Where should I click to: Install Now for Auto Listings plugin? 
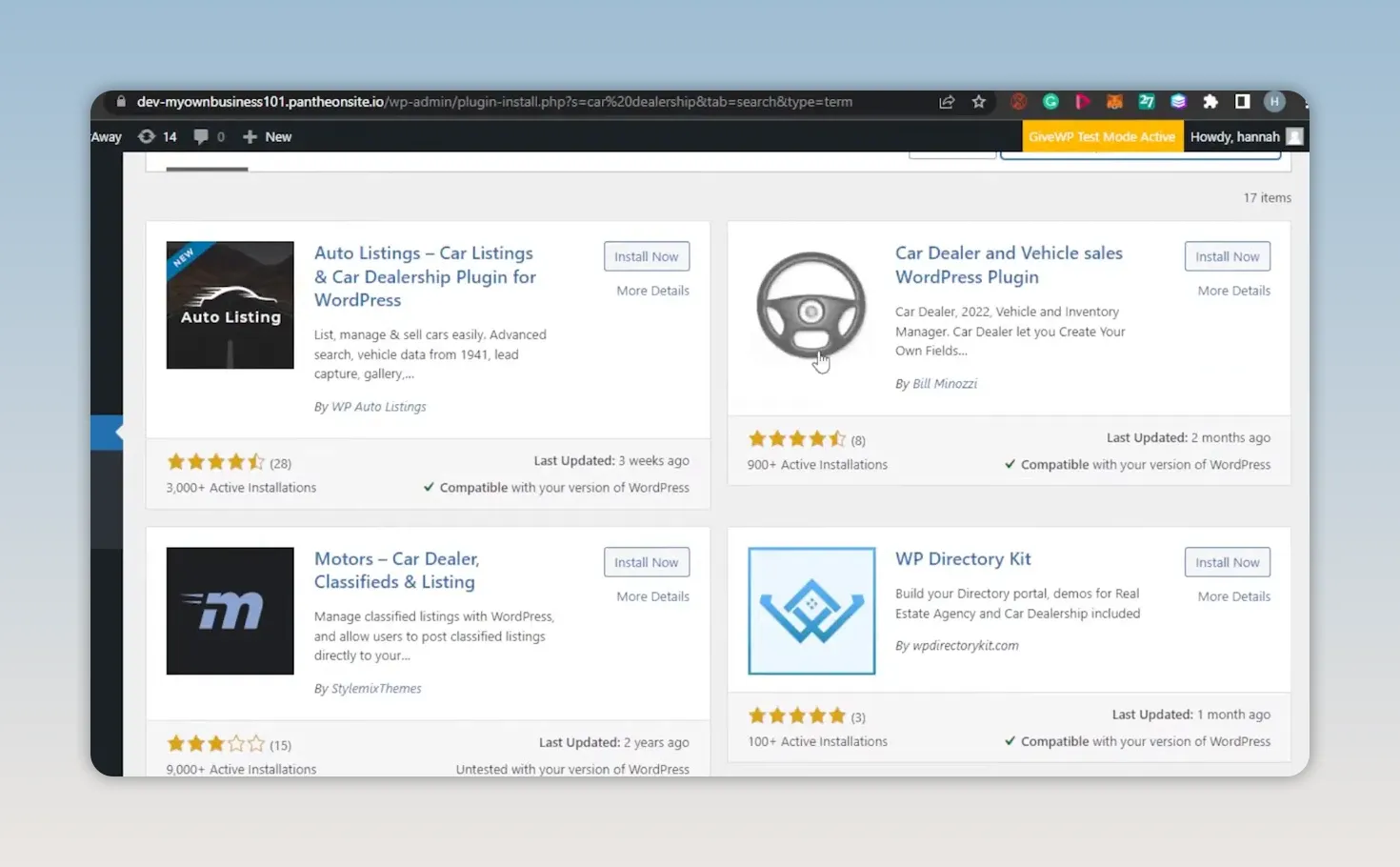point(647,256)
